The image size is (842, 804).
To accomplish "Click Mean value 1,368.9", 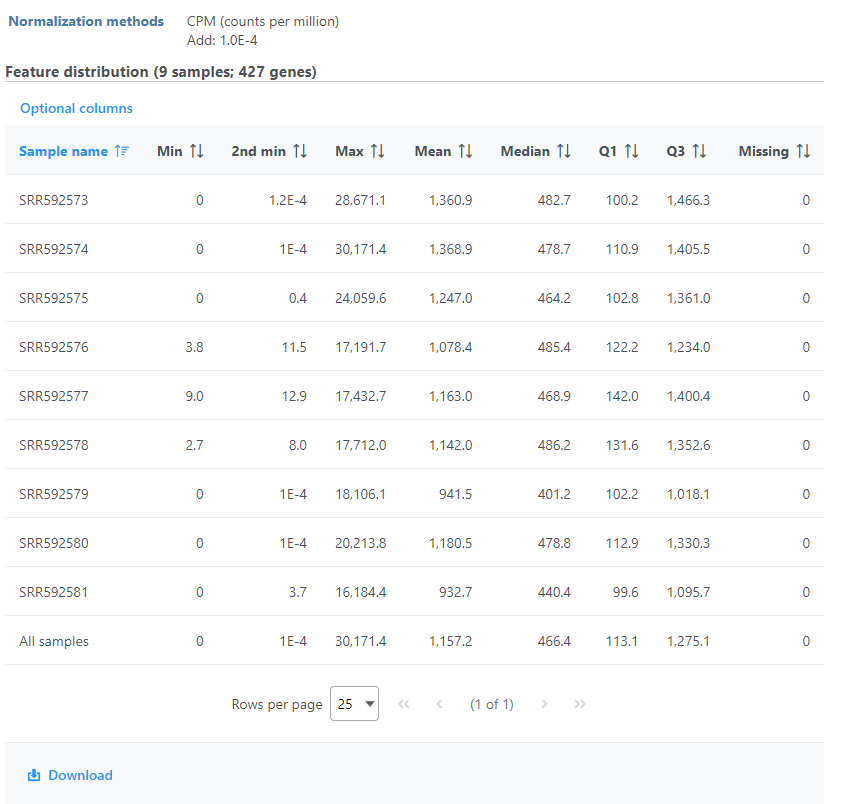I will pos(451,249).
